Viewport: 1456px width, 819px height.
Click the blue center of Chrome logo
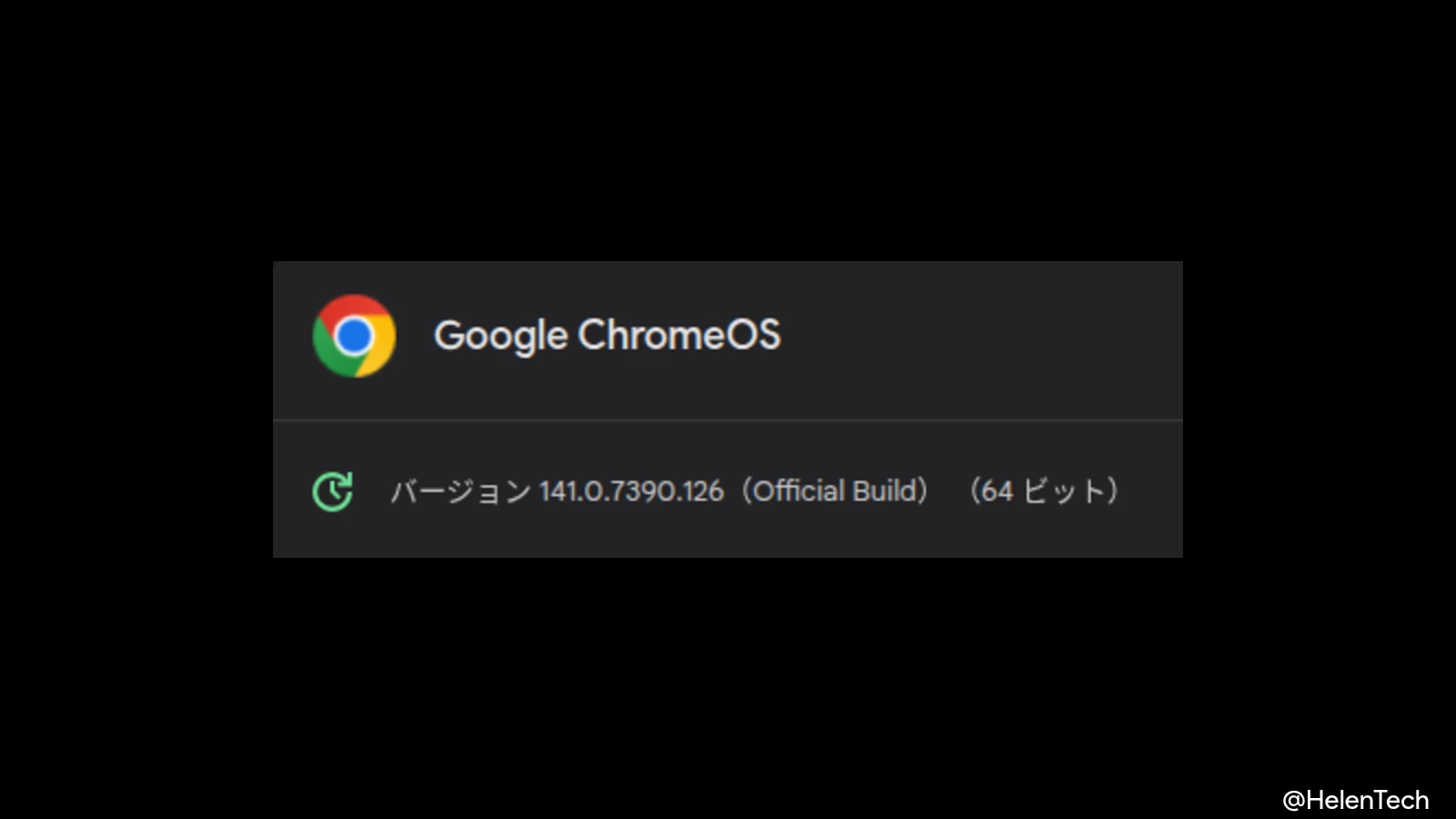(x=354, y=336)
